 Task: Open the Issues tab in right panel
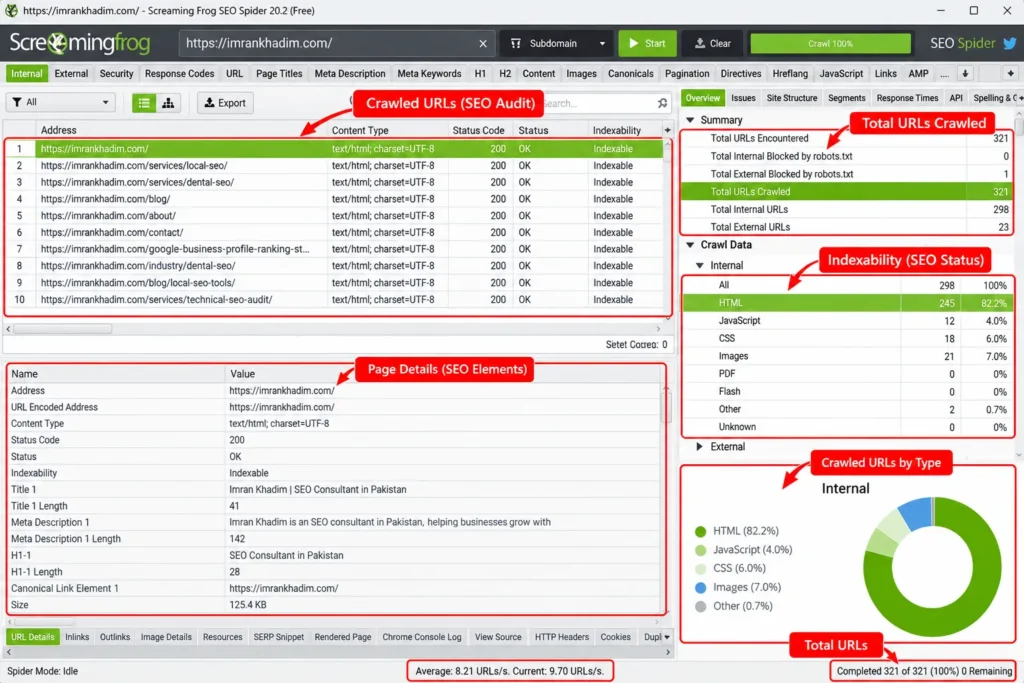743,98
